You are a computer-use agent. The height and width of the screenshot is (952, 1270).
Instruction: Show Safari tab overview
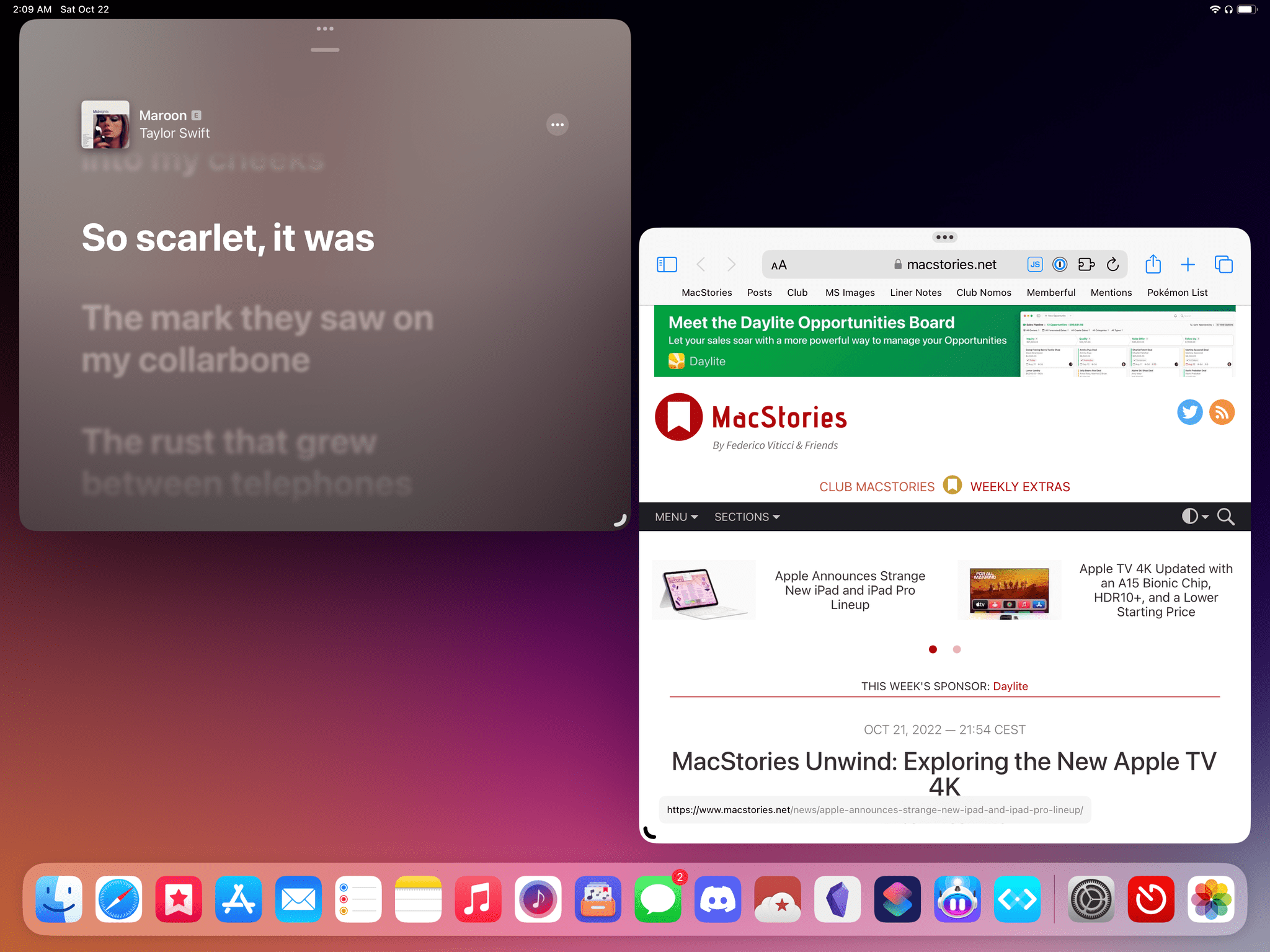tap(1223, 265)
